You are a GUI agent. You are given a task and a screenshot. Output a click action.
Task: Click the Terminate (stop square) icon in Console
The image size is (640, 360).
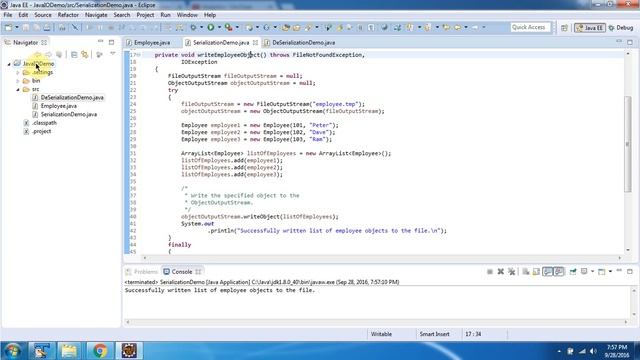coord(490,271)
